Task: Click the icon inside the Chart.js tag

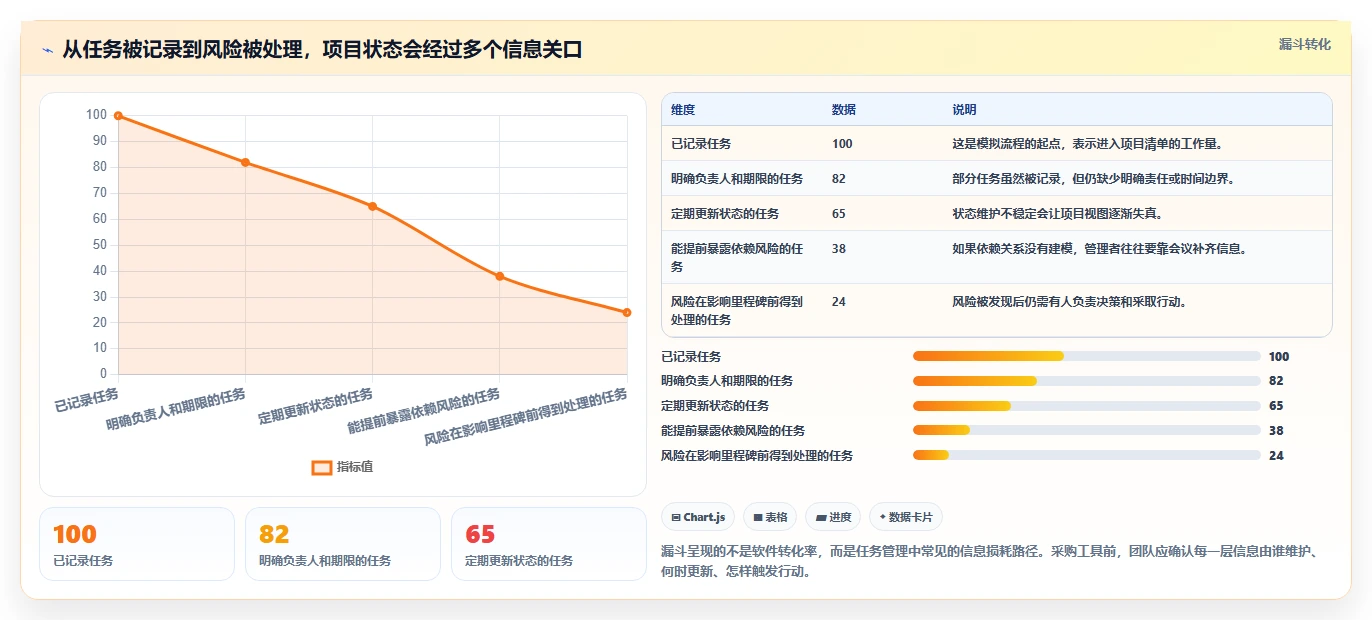Action: pyautogui.click(x=677, y=518)
